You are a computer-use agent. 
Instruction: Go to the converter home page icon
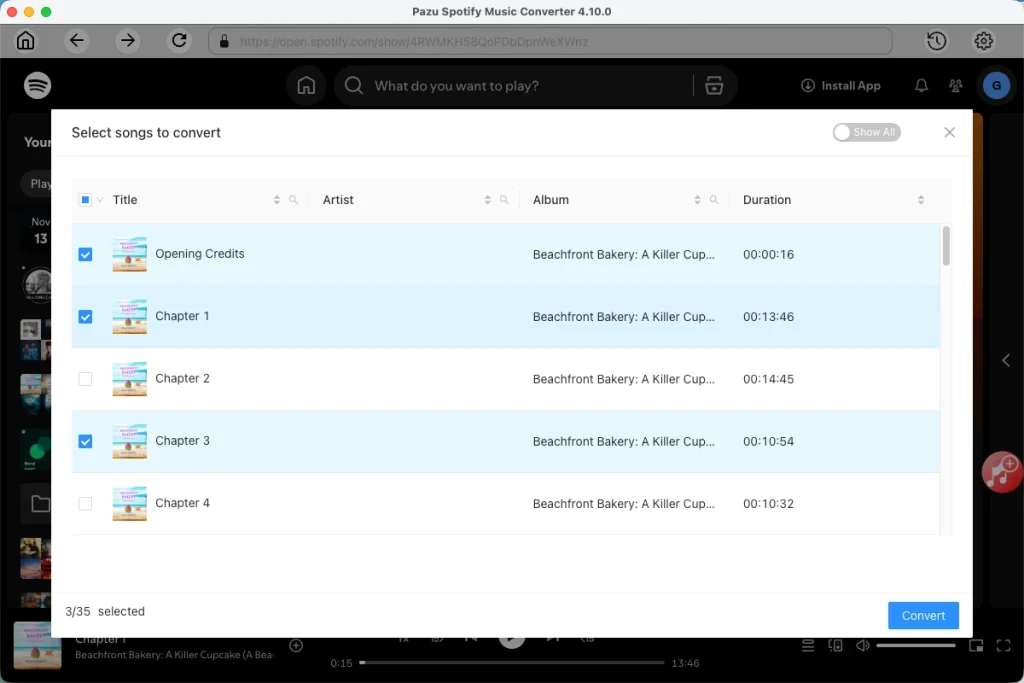[x=25, y=40]
